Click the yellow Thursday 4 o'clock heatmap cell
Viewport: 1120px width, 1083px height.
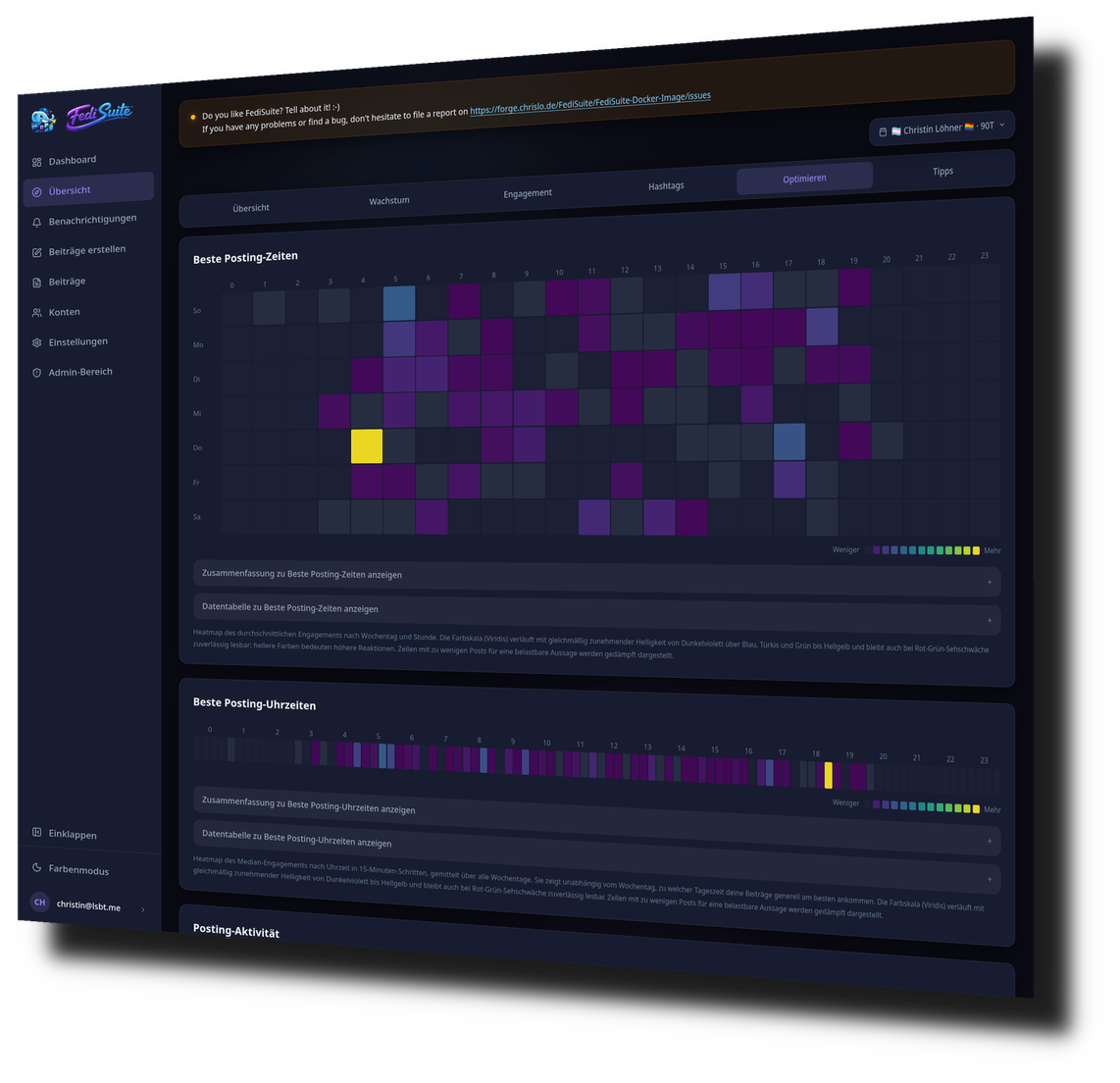367,446
